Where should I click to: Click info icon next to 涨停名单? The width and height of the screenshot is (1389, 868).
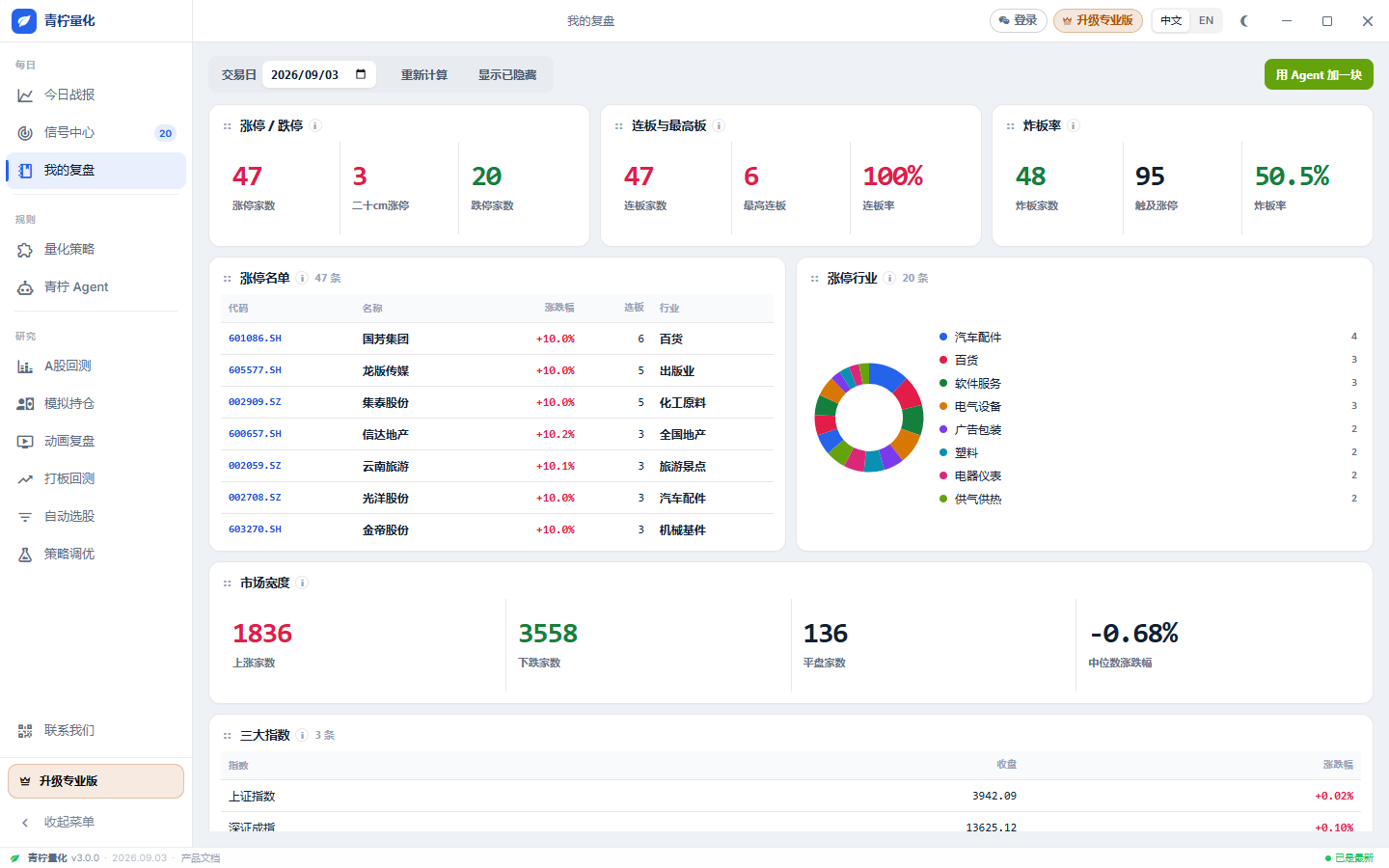(x=303, y=278)
